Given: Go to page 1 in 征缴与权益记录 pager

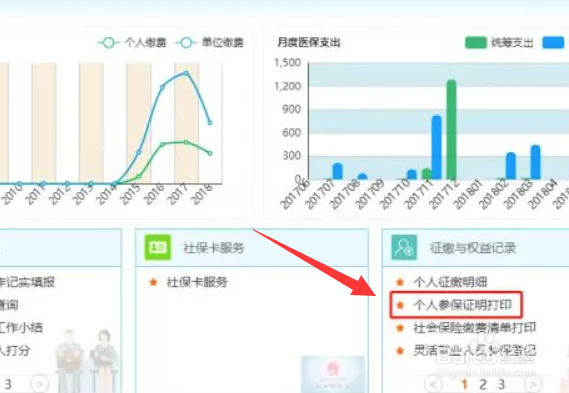Looking at the screenshot, I should pyautogui.click(x=465, y=384).
